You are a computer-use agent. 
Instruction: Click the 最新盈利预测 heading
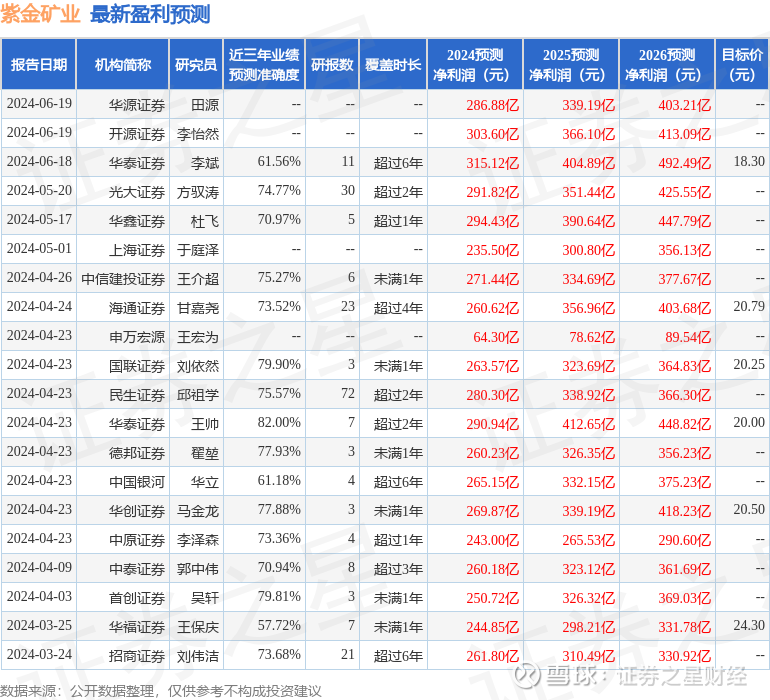click(x=150, y=14)
